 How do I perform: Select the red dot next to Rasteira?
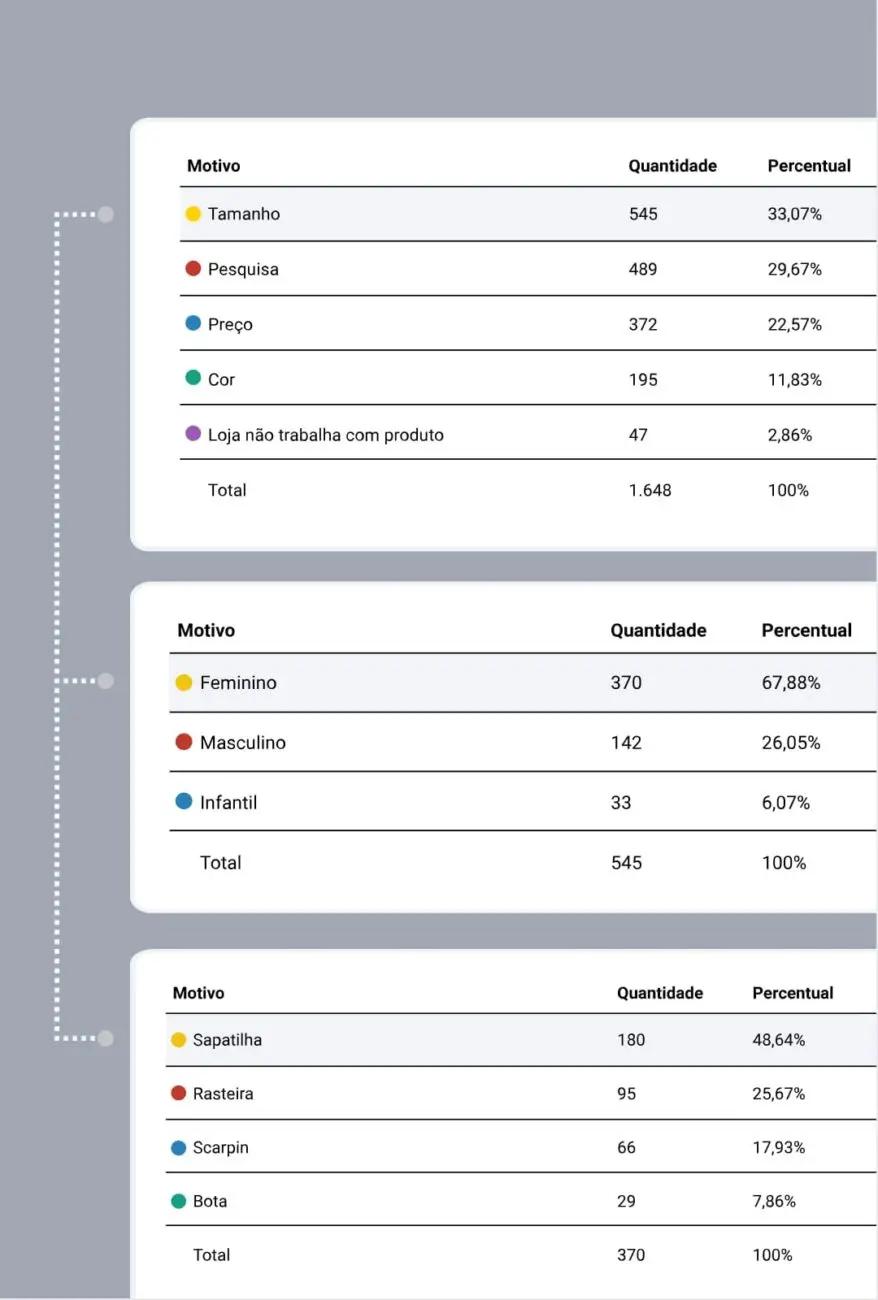(x=179, y=1093)
